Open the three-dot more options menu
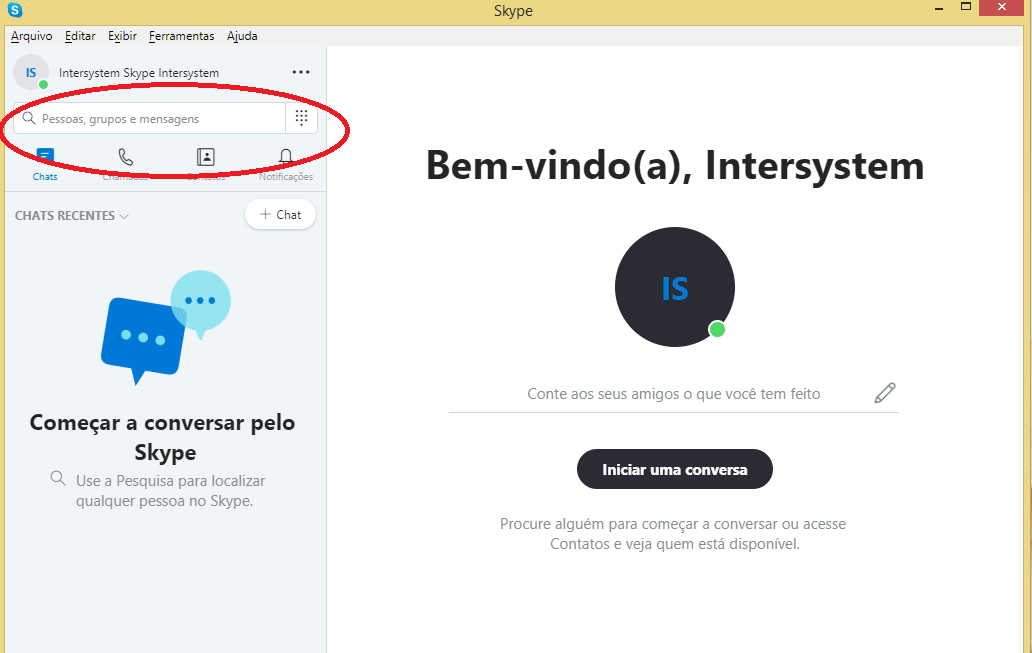Viewport: 1032px width, 653px height. coord(301,72)
